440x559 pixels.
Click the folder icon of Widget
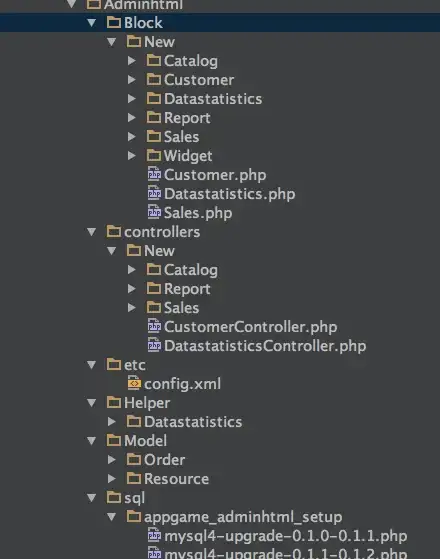[x=154, y=155]
